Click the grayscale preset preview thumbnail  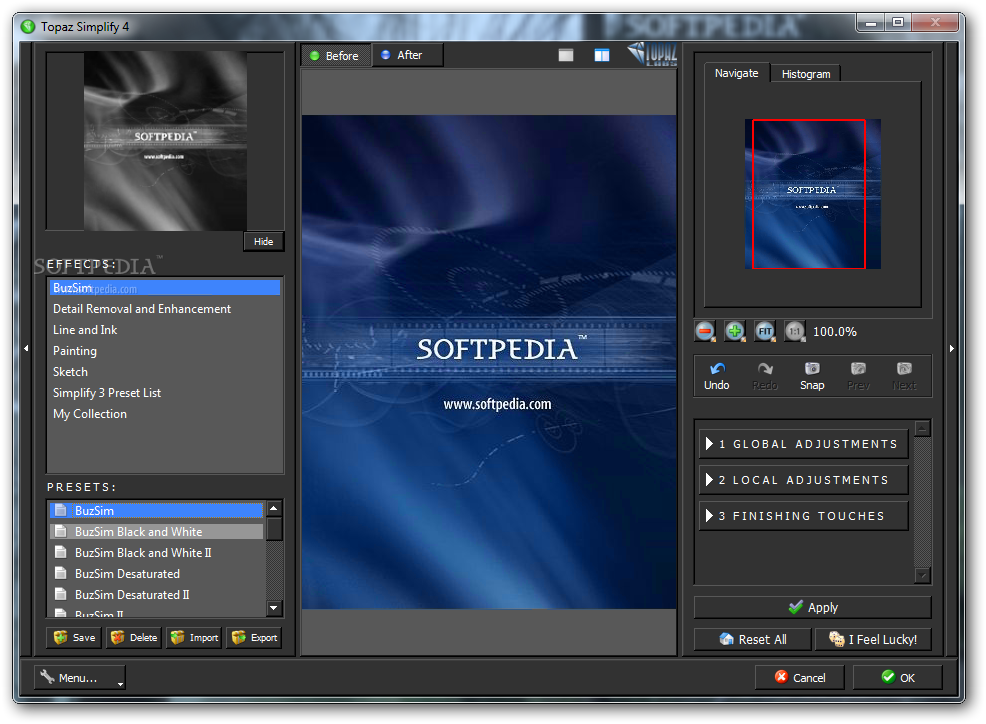coord(165,141)
